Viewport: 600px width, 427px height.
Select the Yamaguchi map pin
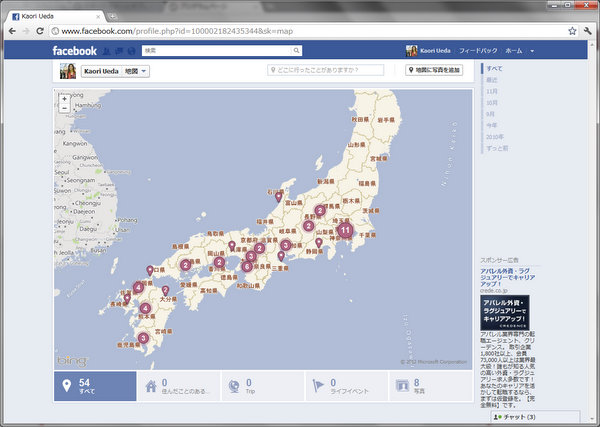coord(150,271)
